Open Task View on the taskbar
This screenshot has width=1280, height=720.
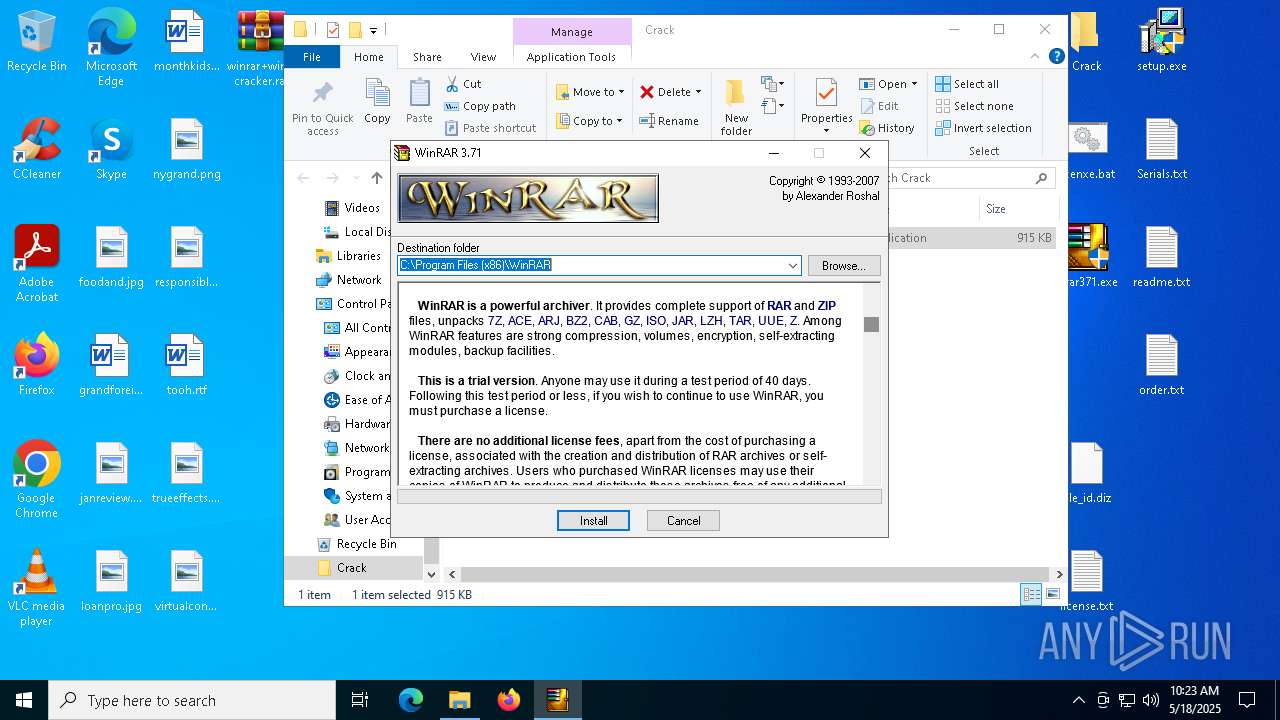point(360,700)
